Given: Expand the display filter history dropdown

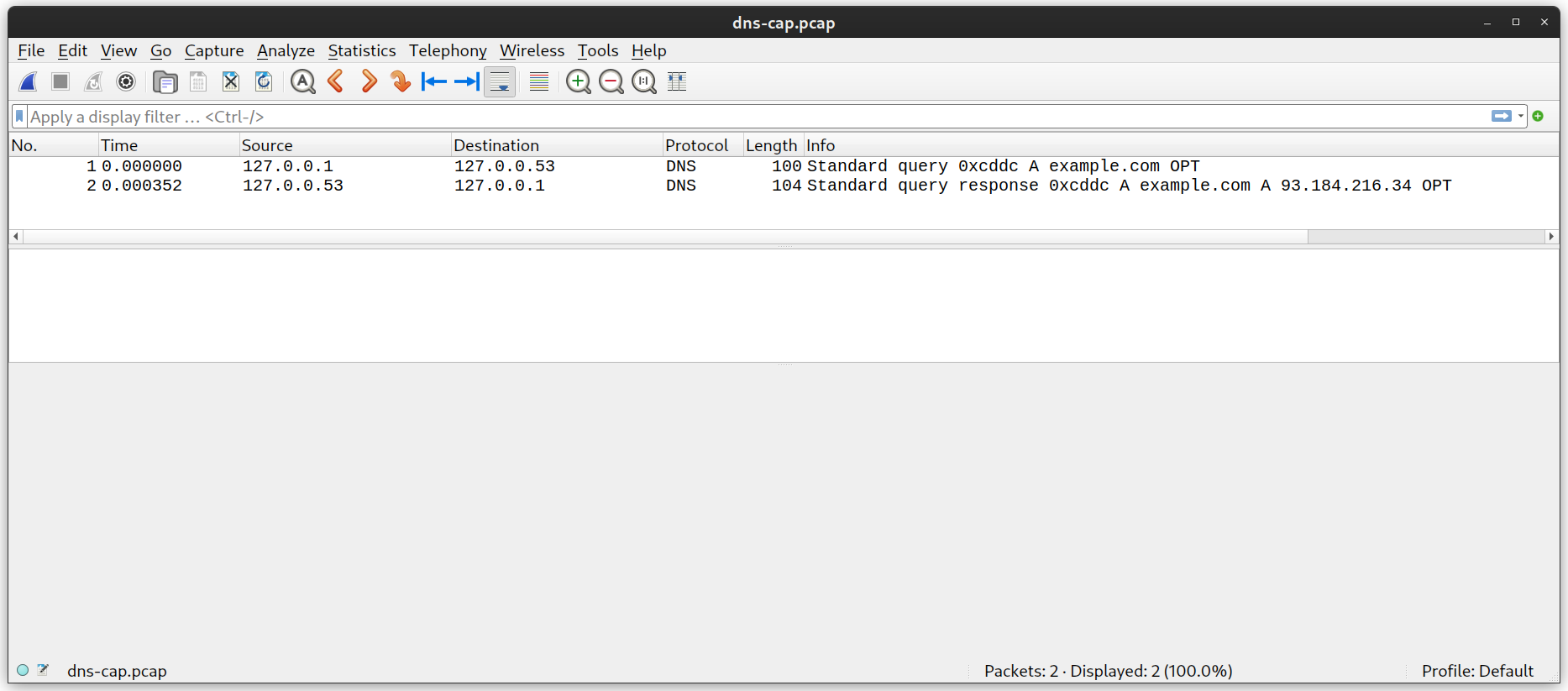Looking at the screenshot, I should point(1521,116).
